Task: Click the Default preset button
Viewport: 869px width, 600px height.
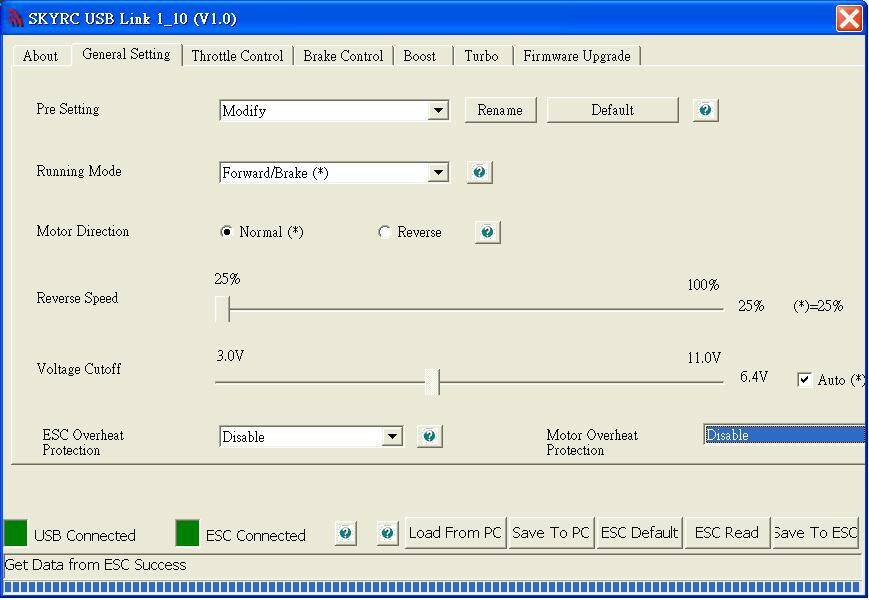Action: (612, 110)
